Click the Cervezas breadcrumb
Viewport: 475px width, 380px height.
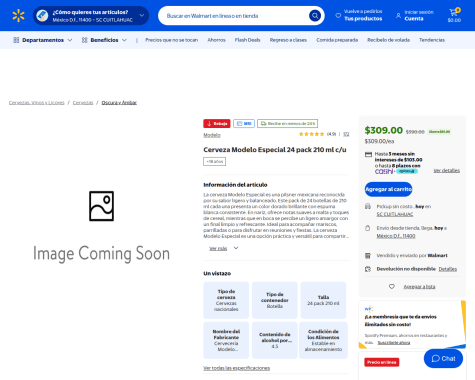83,103
